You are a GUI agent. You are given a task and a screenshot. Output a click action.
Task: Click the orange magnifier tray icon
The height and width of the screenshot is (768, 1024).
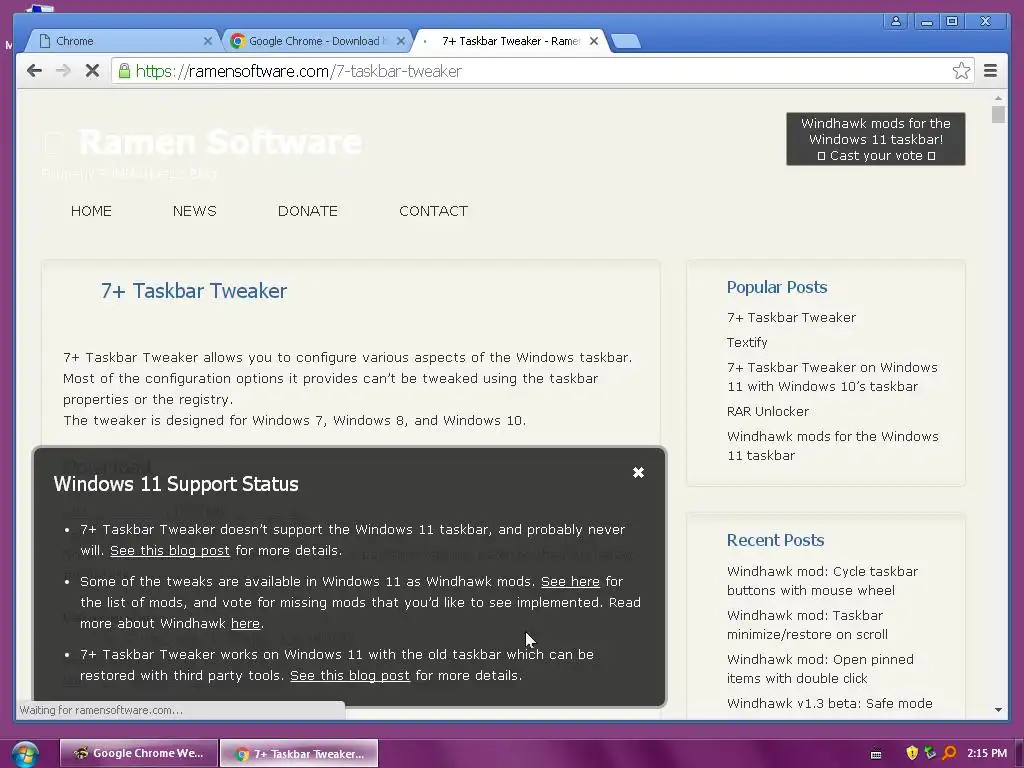point(949,753)
